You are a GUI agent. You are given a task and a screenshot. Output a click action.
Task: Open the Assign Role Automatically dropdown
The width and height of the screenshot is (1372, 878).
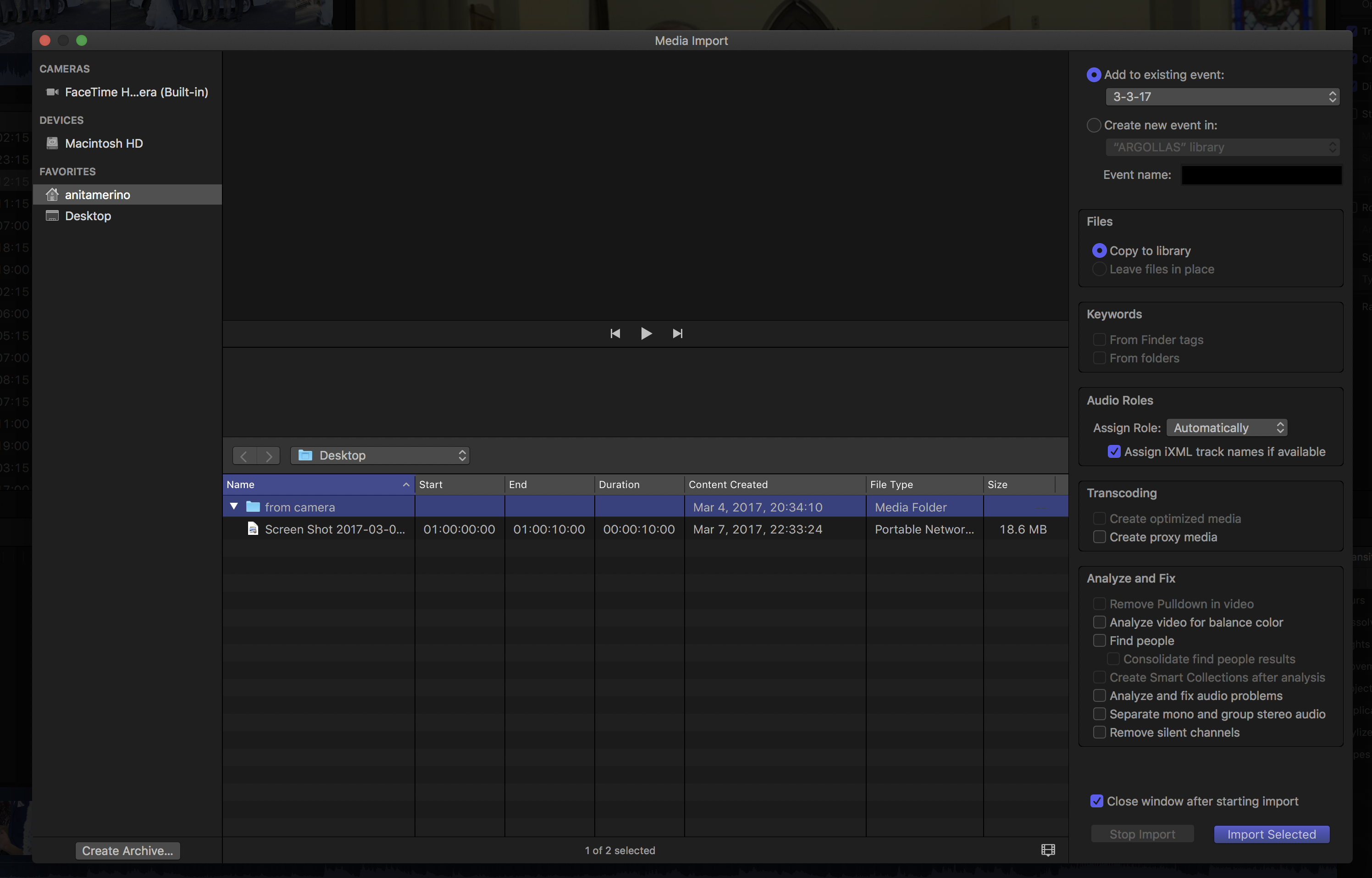pyautogui.click(x=1226, y=428)
